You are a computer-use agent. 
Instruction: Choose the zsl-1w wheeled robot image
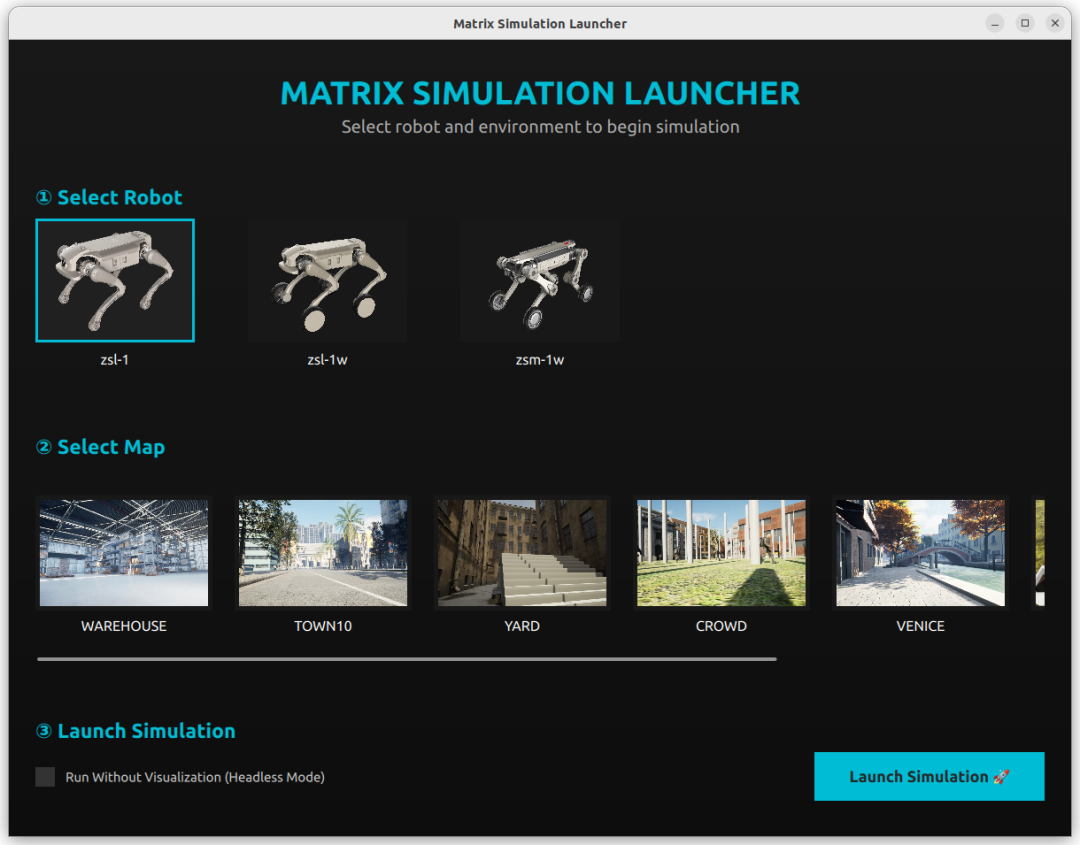pyautogui.click(x=327, y=281)
